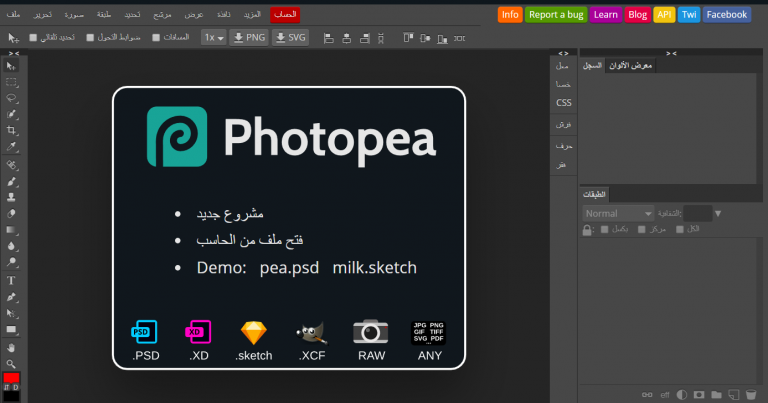Select the Zoom magnifier tool
768x403 pixels.
pyautogui.click(x=11, y=363)
